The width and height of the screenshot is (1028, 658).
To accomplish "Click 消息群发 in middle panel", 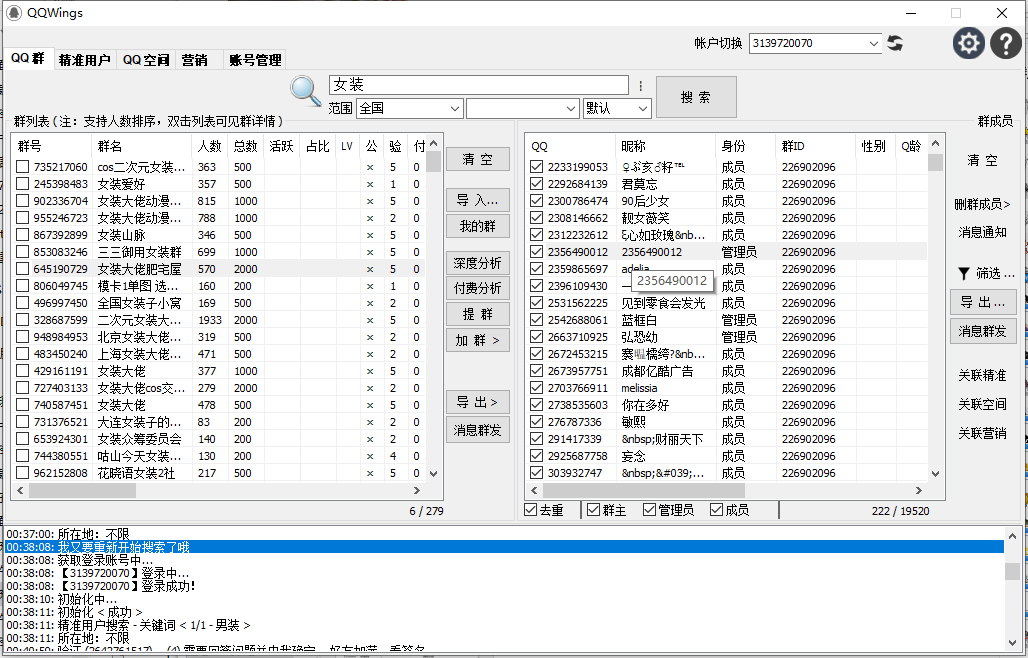I will click(478, 431).
